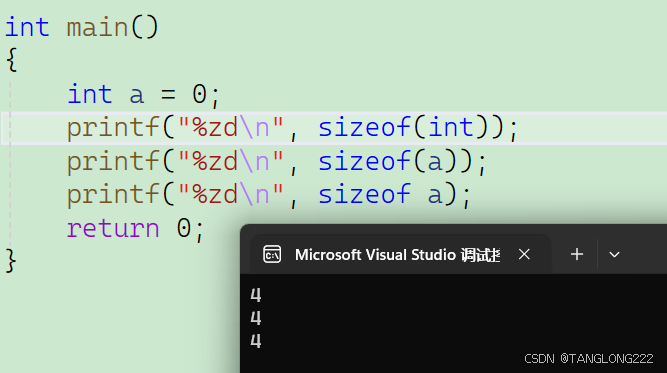Click the third output line 4 in console

point(256,341)
